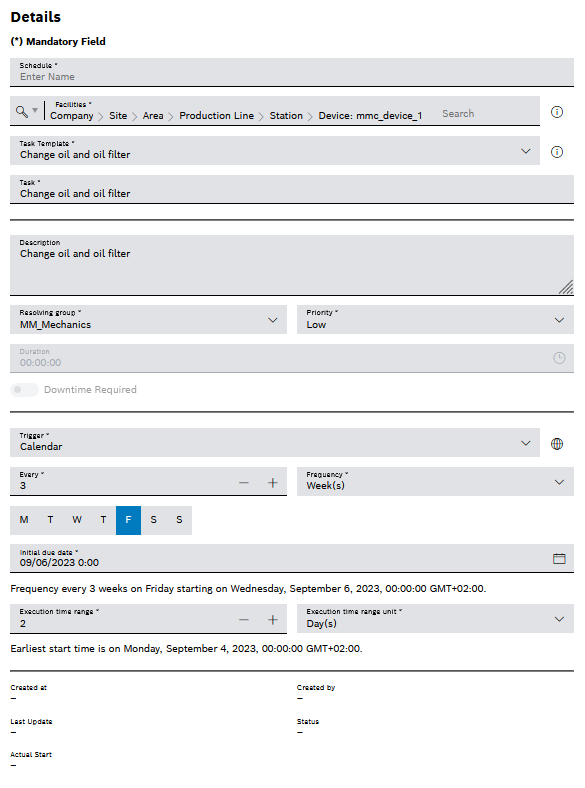Screen dimensions: 585x788
Task: Open the Execution time range unit dropdown
Action: [435, 619]
